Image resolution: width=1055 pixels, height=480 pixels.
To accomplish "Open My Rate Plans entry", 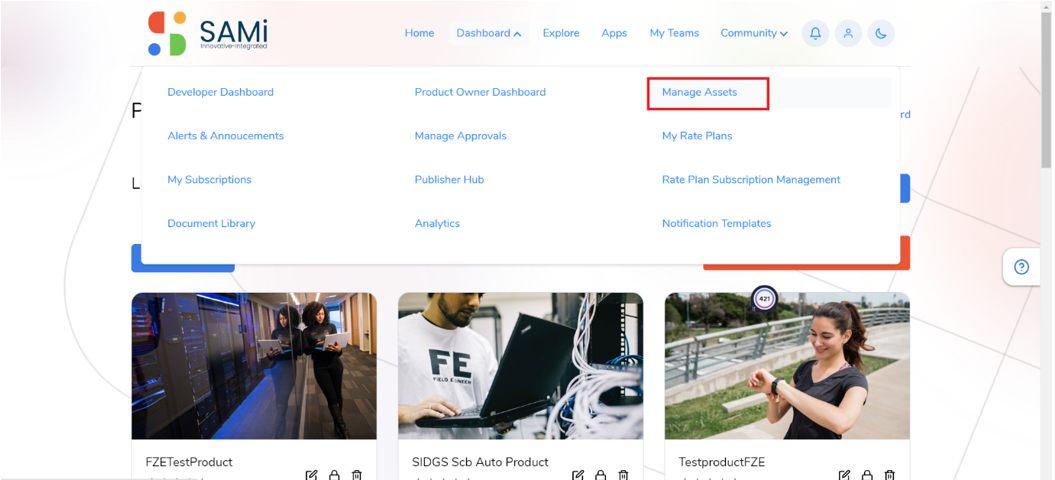I will click(x=697, y=136).
